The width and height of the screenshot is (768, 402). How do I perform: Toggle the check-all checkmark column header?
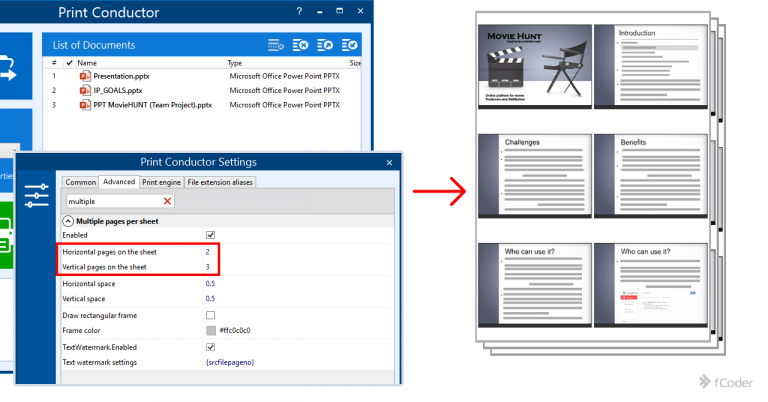69,63
